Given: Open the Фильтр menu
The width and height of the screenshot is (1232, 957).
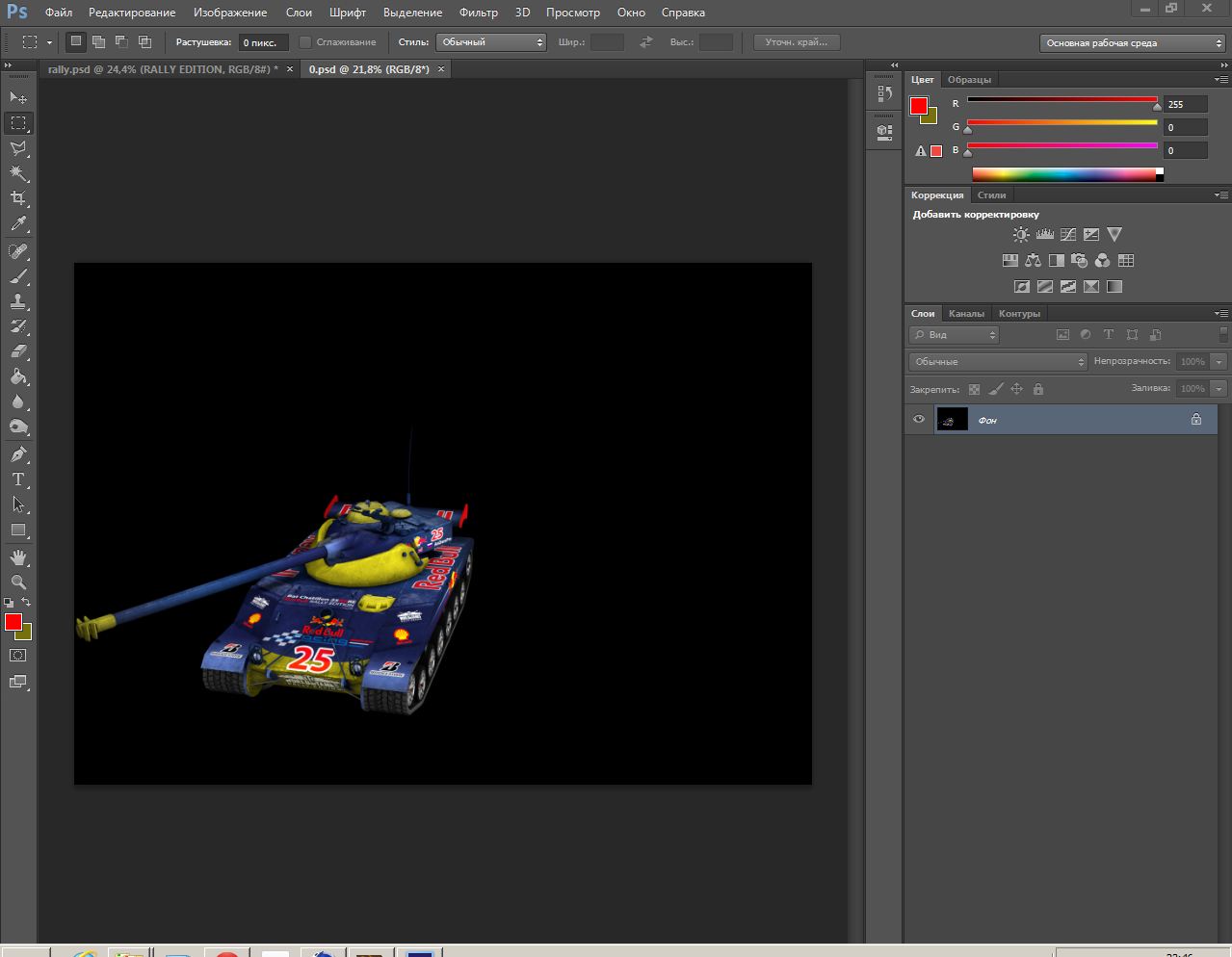Looking at the screenshot, I should click(x=478, y=13).
